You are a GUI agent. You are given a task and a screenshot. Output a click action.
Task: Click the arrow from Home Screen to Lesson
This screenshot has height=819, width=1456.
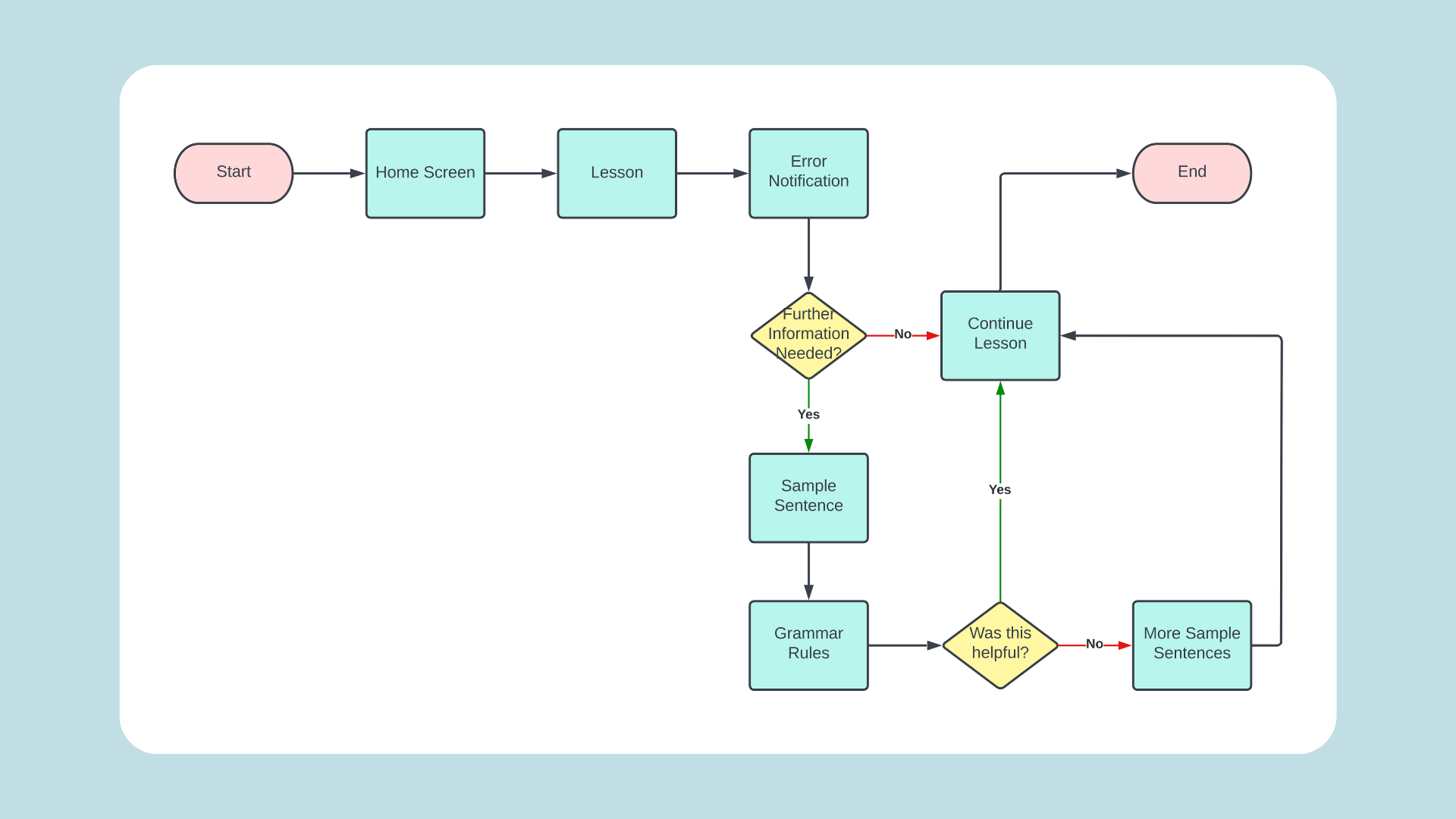(520, 172)
